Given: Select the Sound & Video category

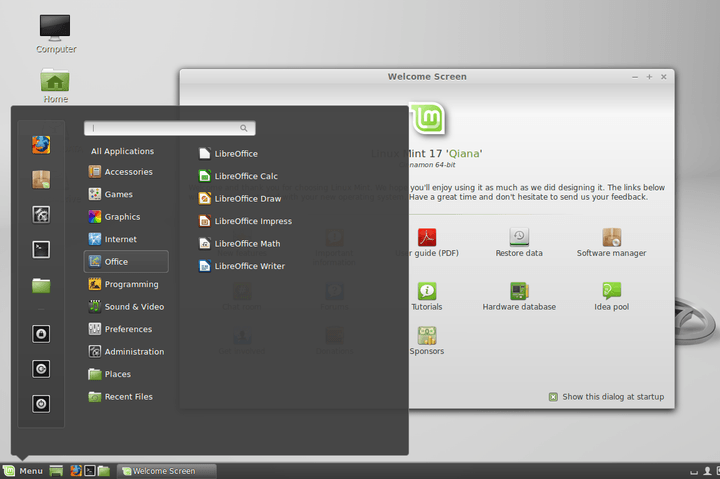Looking at the screenshot, I should click(126, 307).
